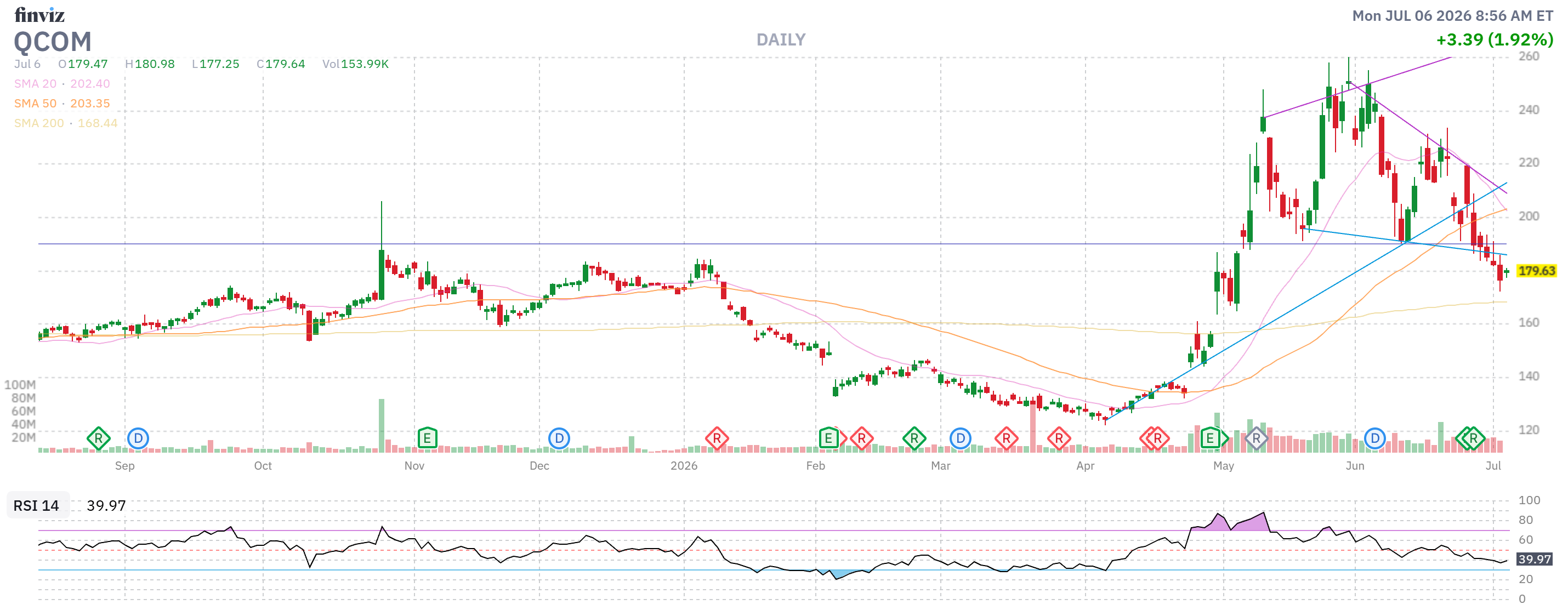Click the red R marker in January 2026
Image resolution: width=1568 pixels, height=616 pixels.
coord(717,438)
